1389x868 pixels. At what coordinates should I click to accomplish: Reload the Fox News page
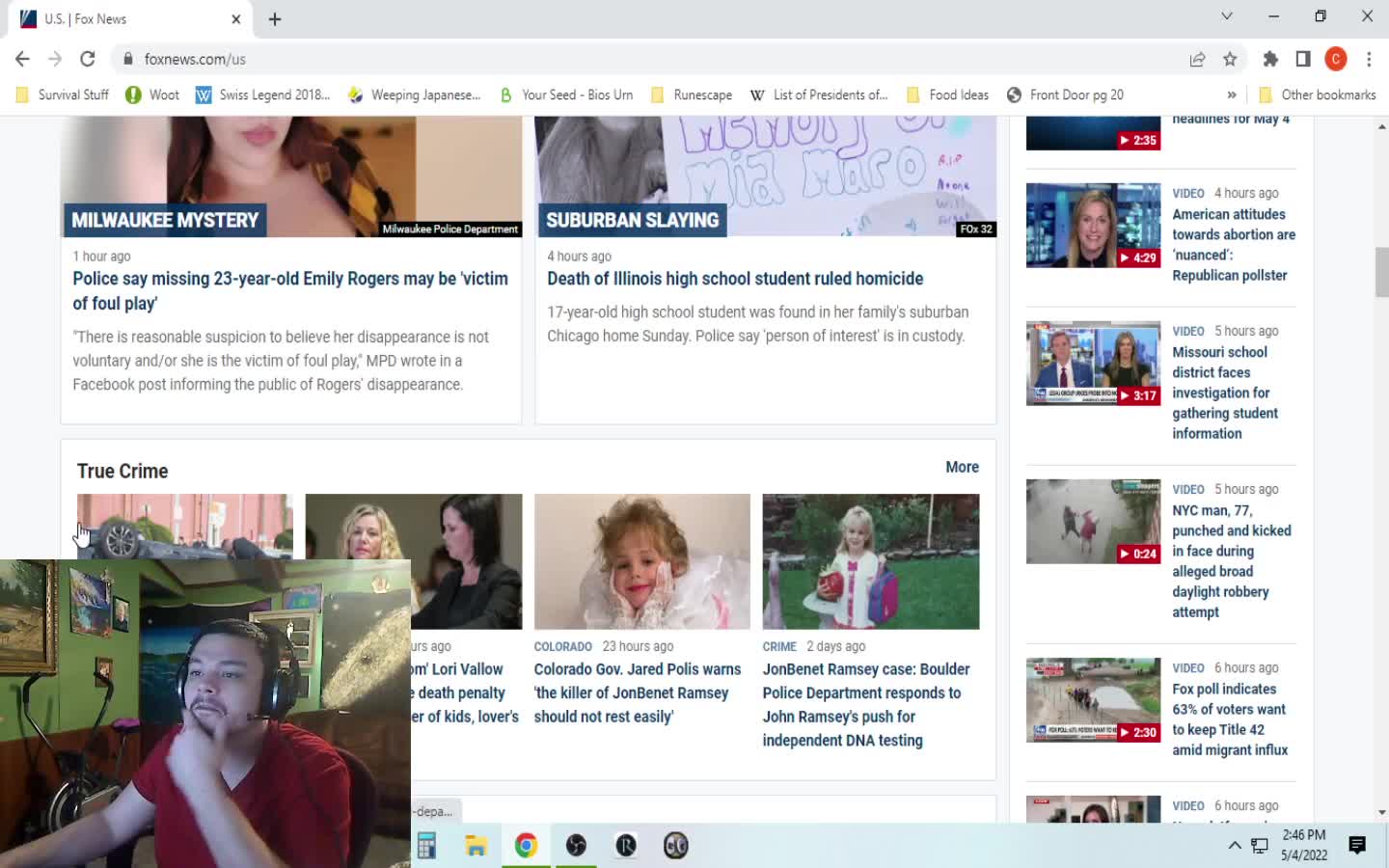pyautogui.click(x=88, y=59)
